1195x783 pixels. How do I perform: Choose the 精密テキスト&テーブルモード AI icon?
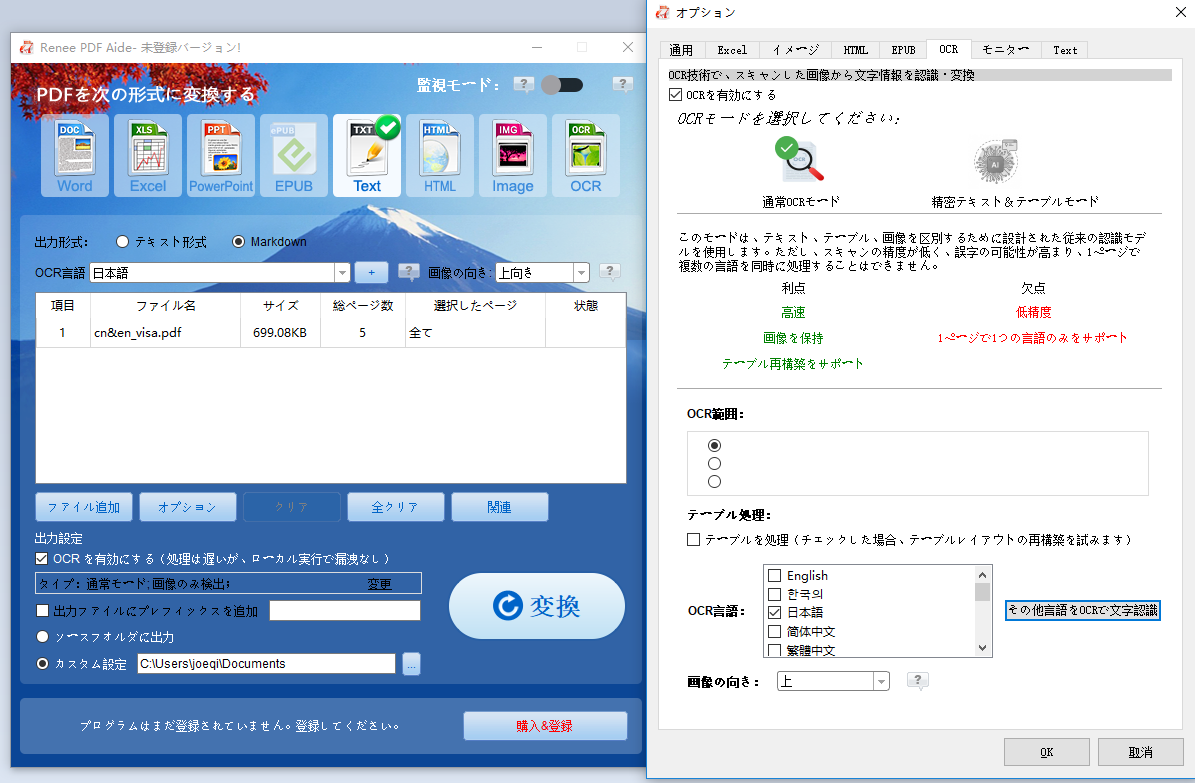point(994,162)
